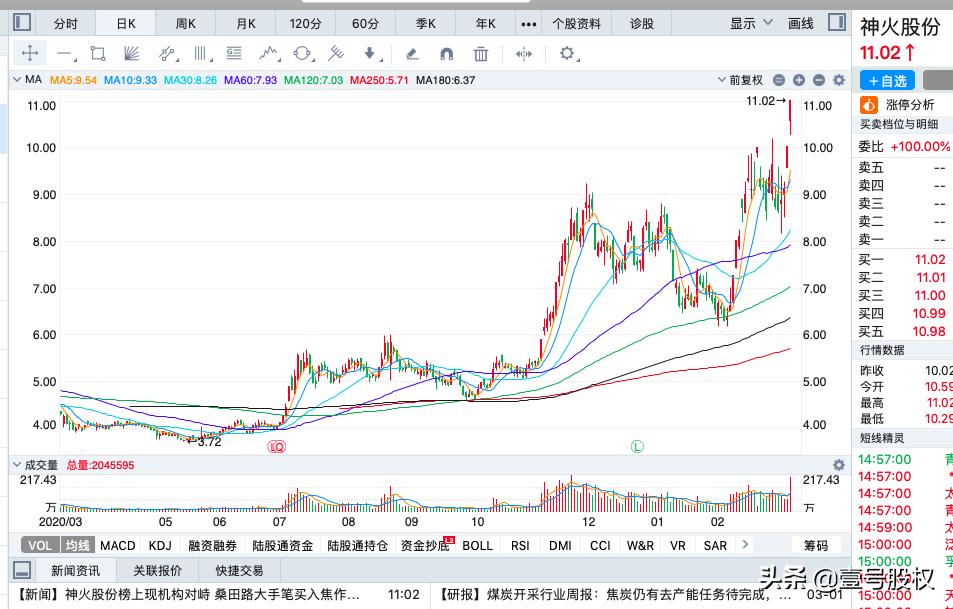The height and width of the screenshot is (609, 953).
Task: Select the crosshair move cursor tool
Action: click(30, 54)
